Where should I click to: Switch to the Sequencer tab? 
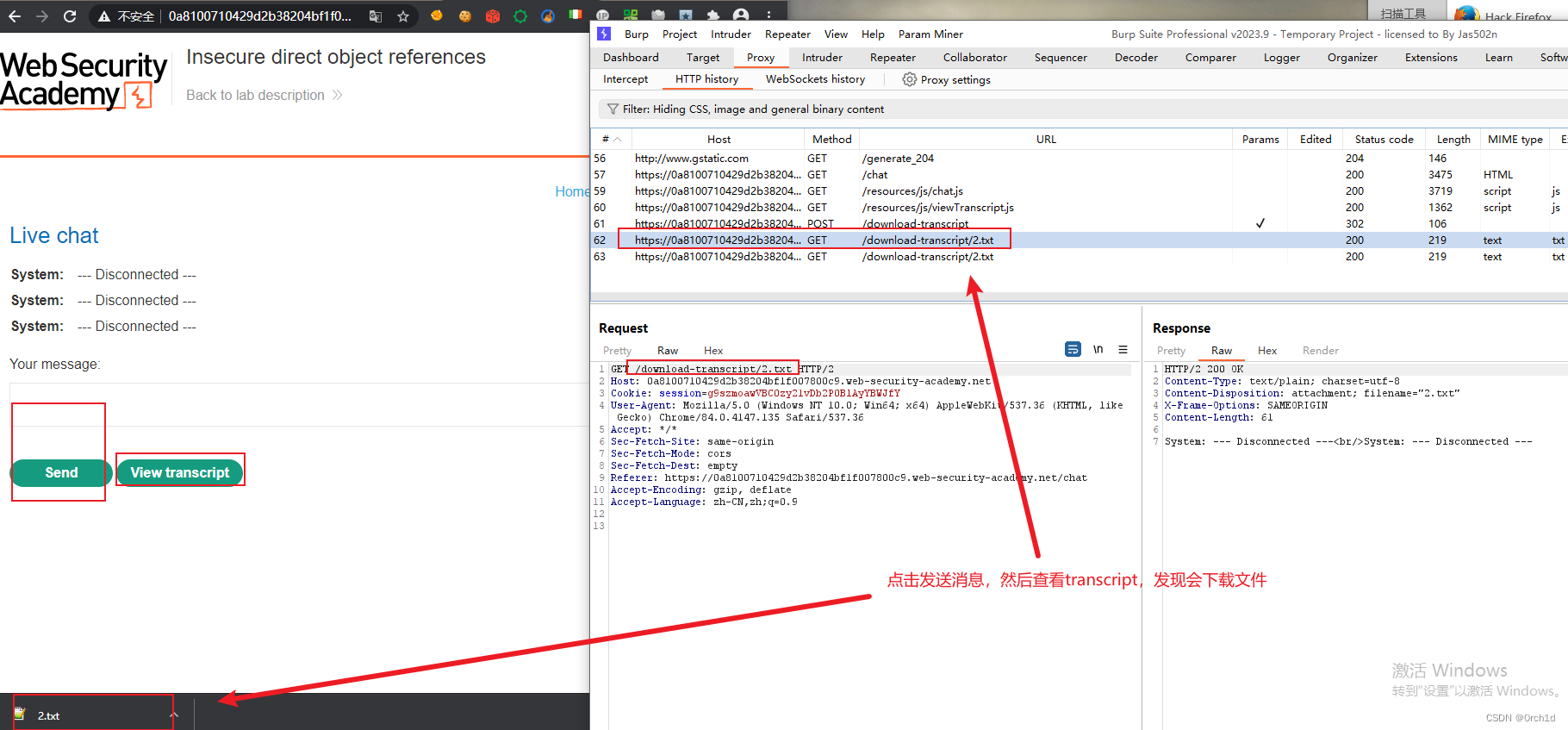coord(1061,58)
